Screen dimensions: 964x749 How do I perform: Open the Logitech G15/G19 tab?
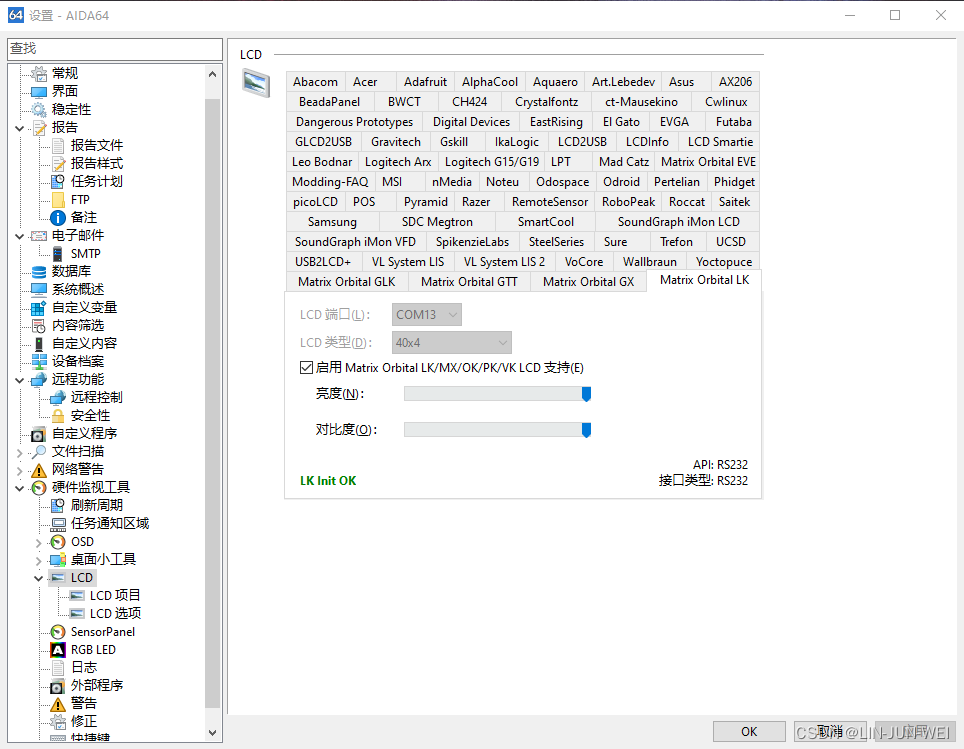click(x=492, y=162)
